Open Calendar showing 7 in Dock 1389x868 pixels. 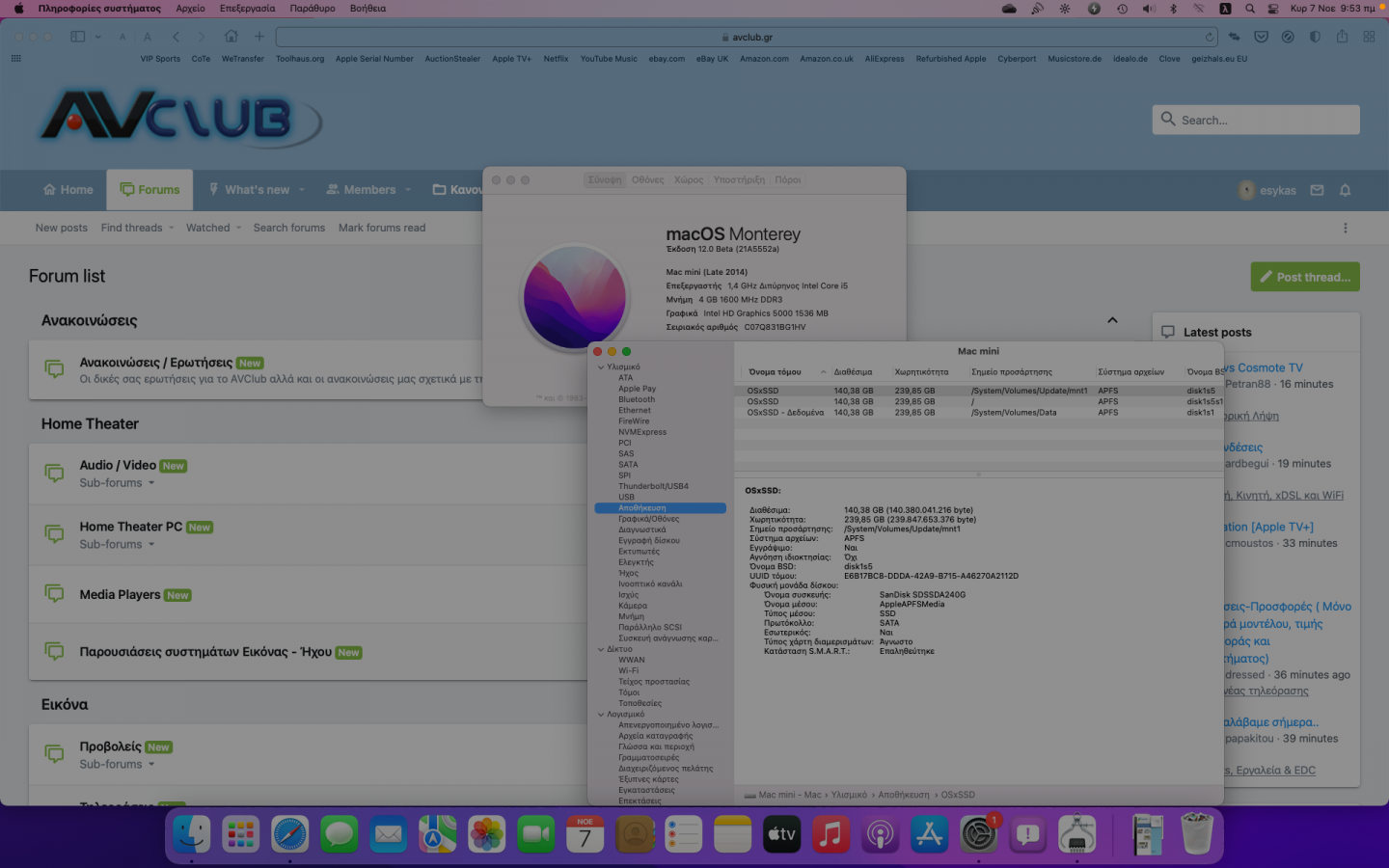click(585, 833)
